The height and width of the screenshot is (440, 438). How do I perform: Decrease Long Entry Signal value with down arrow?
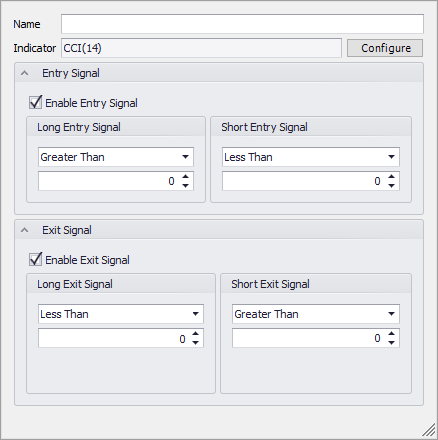(186, 186)
